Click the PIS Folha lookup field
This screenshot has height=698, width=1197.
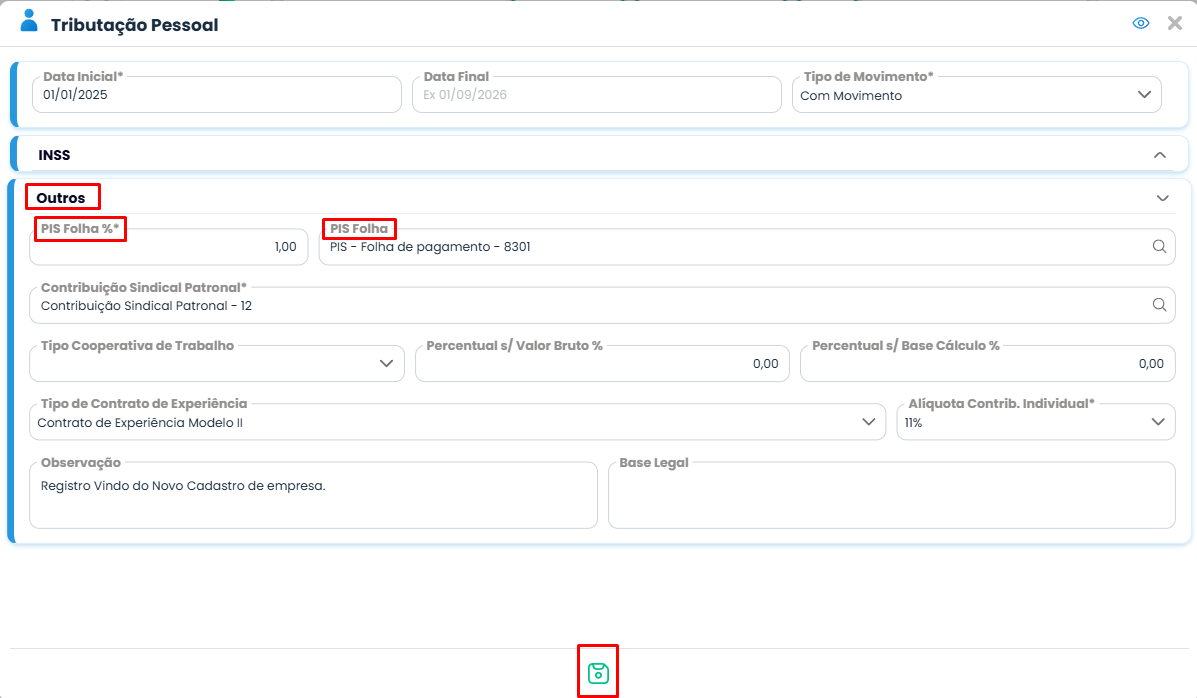[747, 247]
